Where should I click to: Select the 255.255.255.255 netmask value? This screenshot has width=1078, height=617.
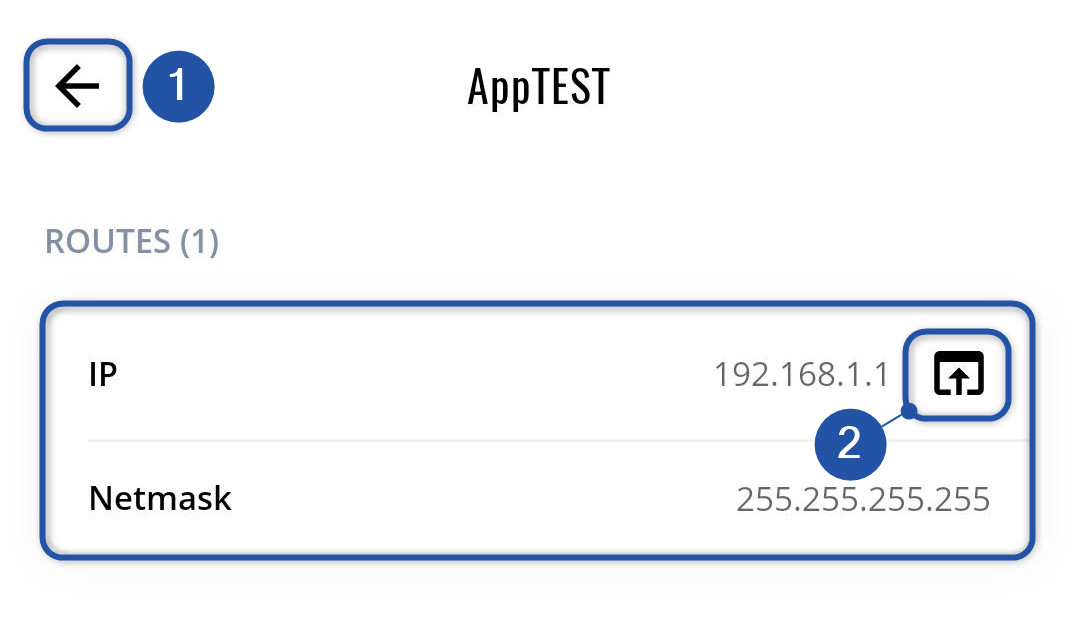pos(863,498)
